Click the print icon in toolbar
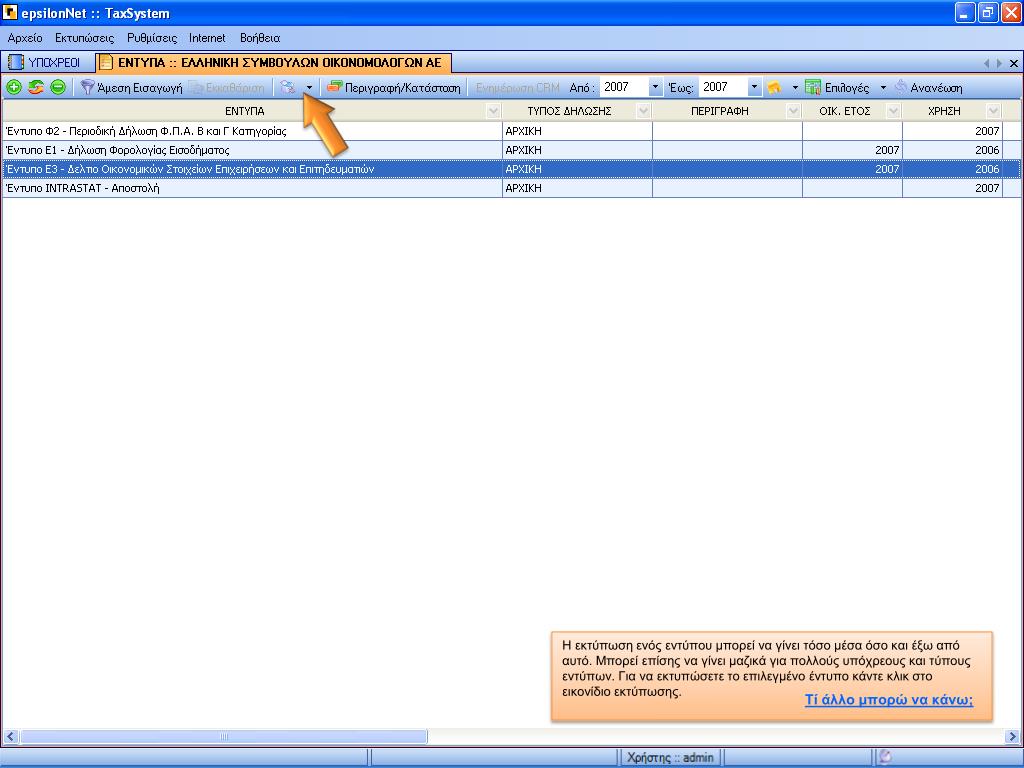1024x768 pixels. pos(288,87)
